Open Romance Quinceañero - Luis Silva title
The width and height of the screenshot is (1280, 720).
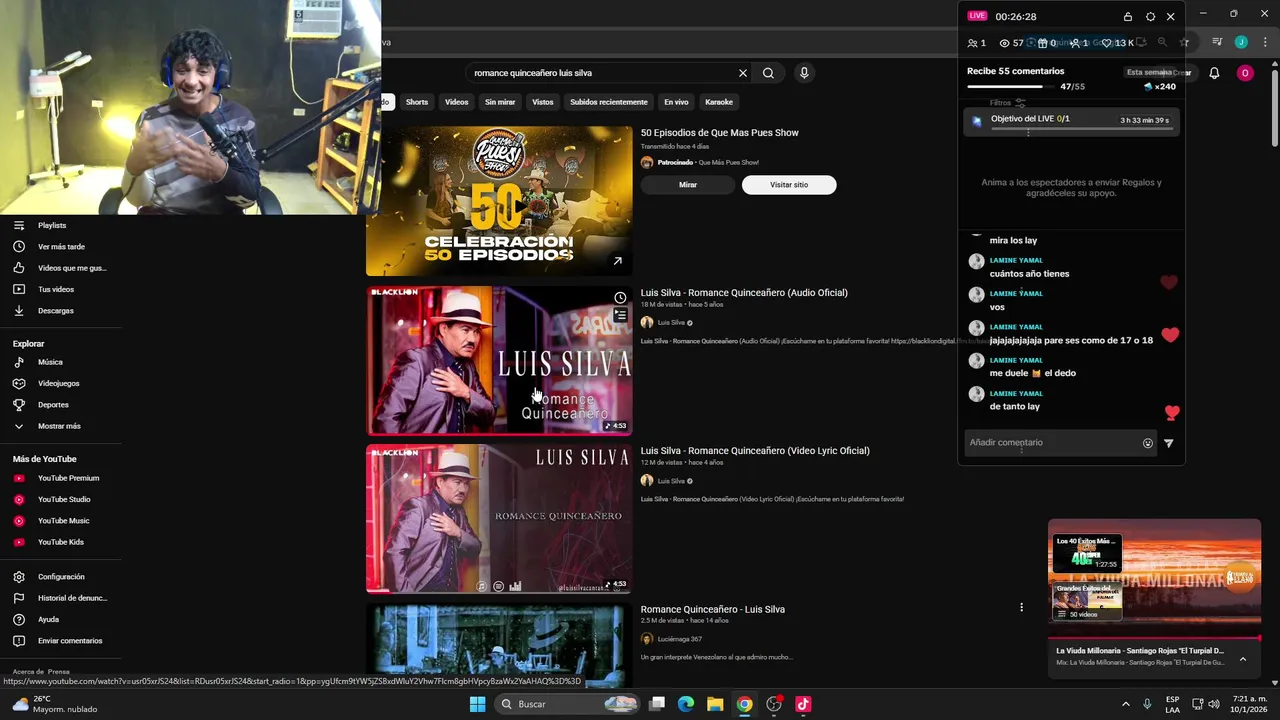[713, 609]
